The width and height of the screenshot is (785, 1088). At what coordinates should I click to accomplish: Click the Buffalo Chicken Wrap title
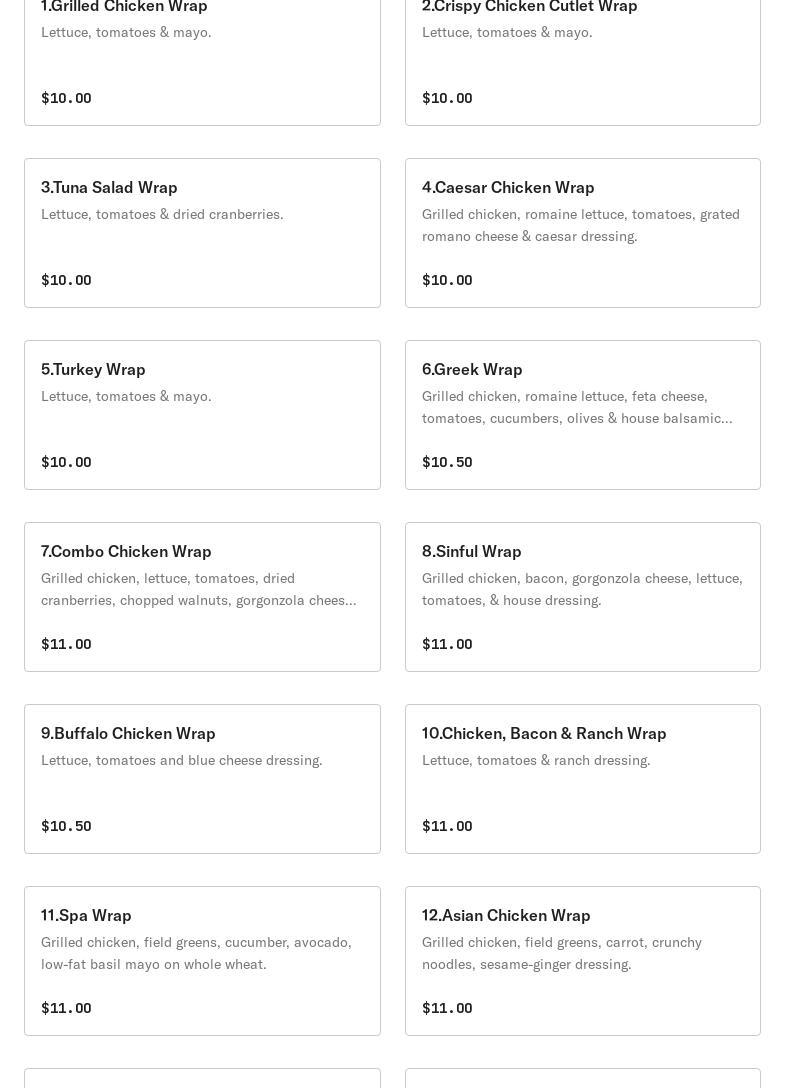[128, 733]
